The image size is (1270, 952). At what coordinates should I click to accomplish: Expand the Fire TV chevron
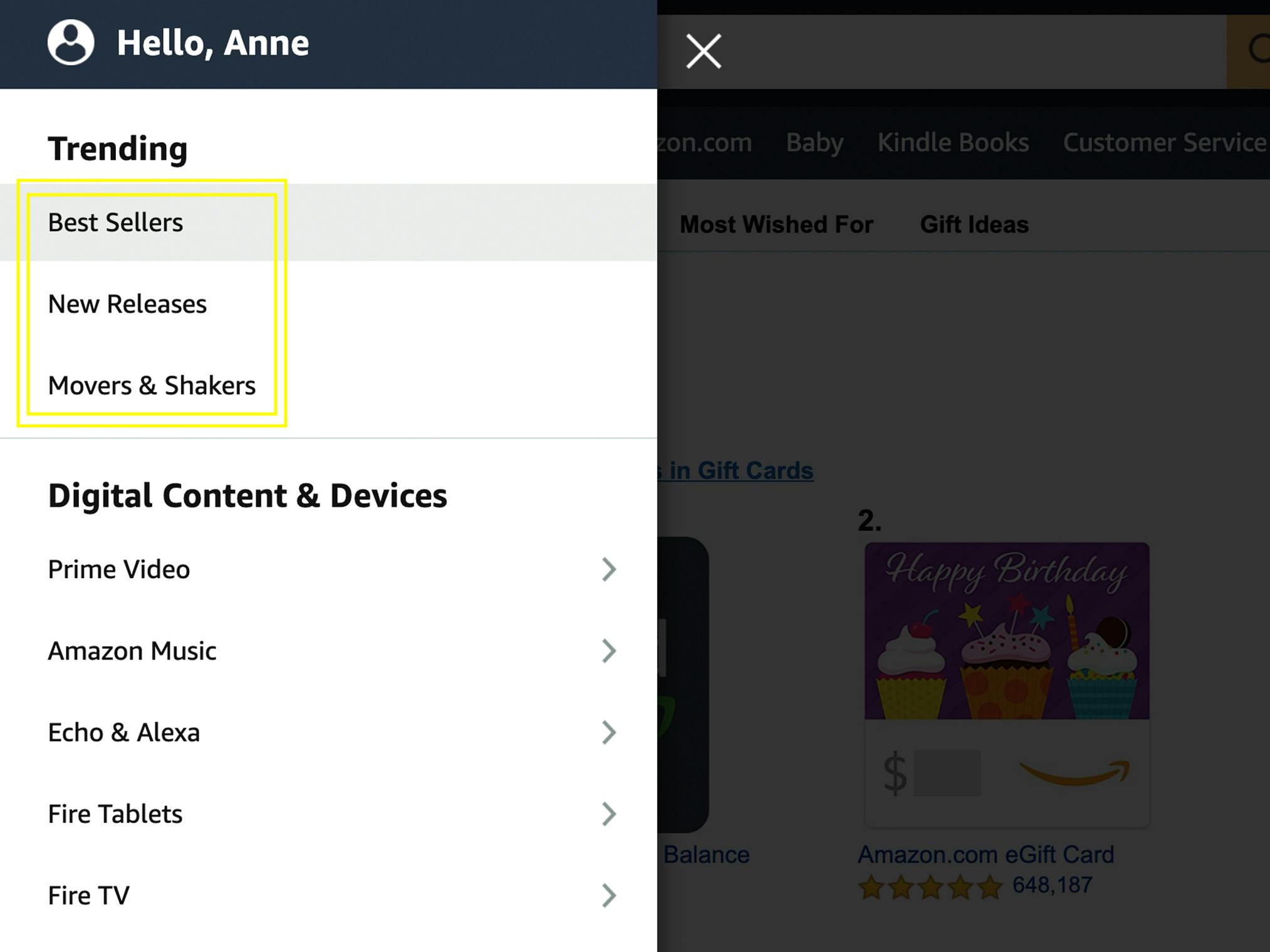[608, 895]
